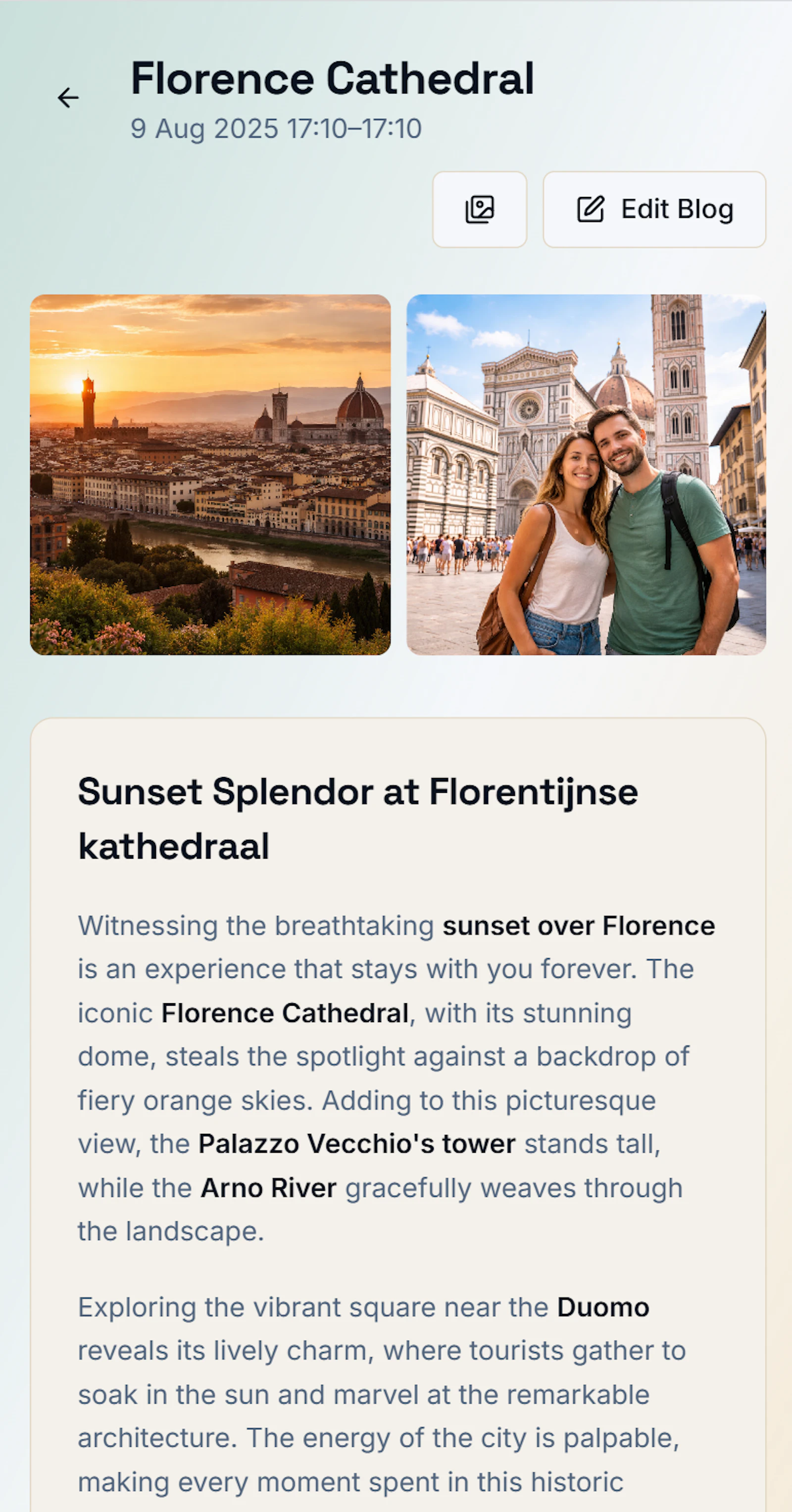This screenshot has width=792, height=1512.
Task: Select the bold phrase sunset over Florence
Action: tap(578, 925)
